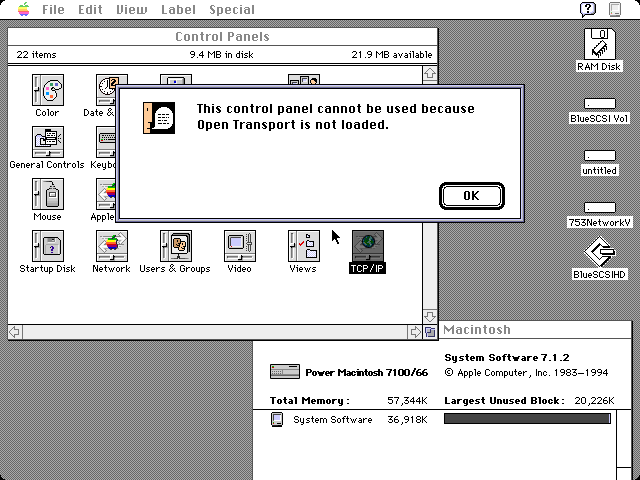Open the Startup Disk control panel
The height and width of the screenshot is (480, 640).
pyautogui.click(x=47, y=246)
